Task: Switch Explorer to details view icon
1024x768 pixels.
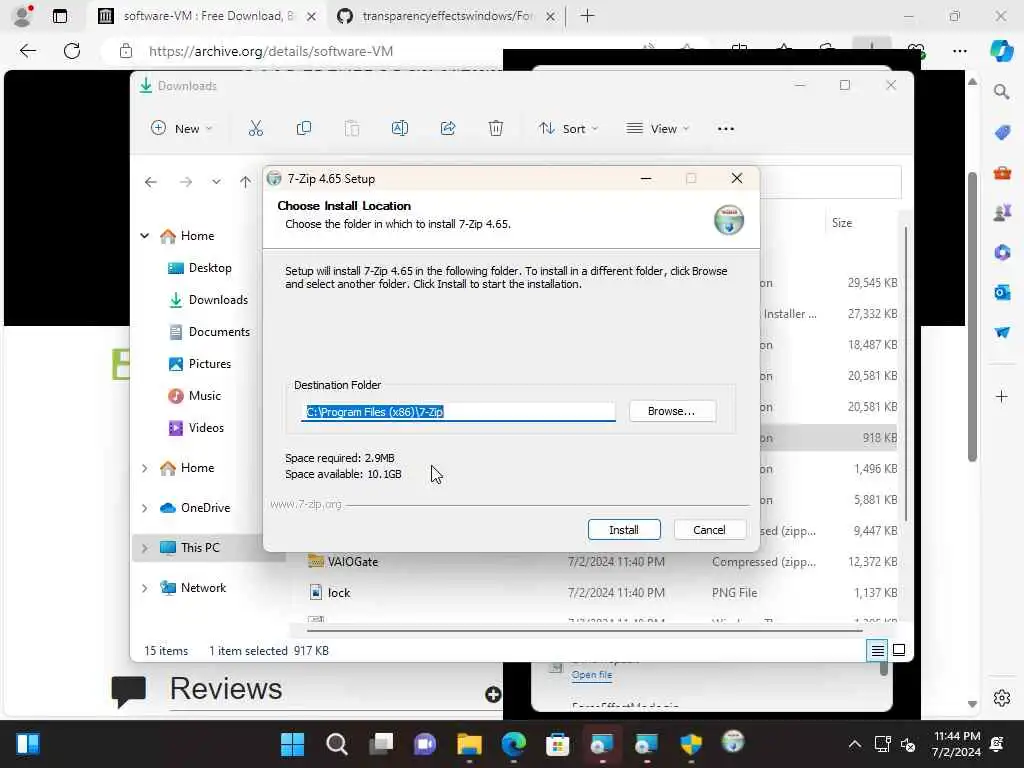Action: [877, 650]
